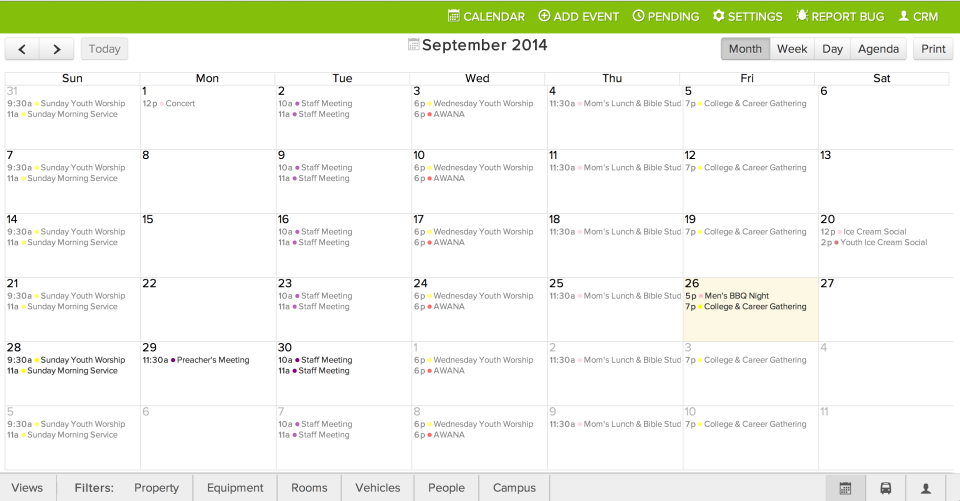Open the Property filter
The image size is (960, 501).
click(156, 488)
